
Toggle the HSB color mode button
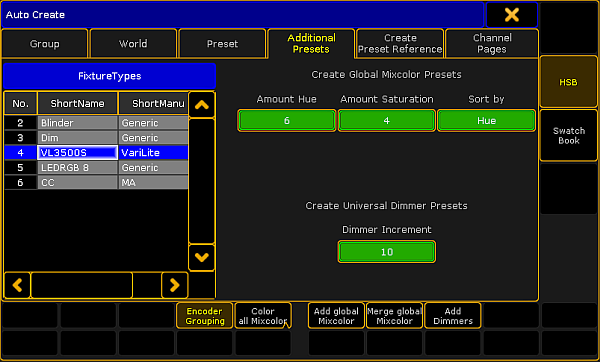point(568,82)
